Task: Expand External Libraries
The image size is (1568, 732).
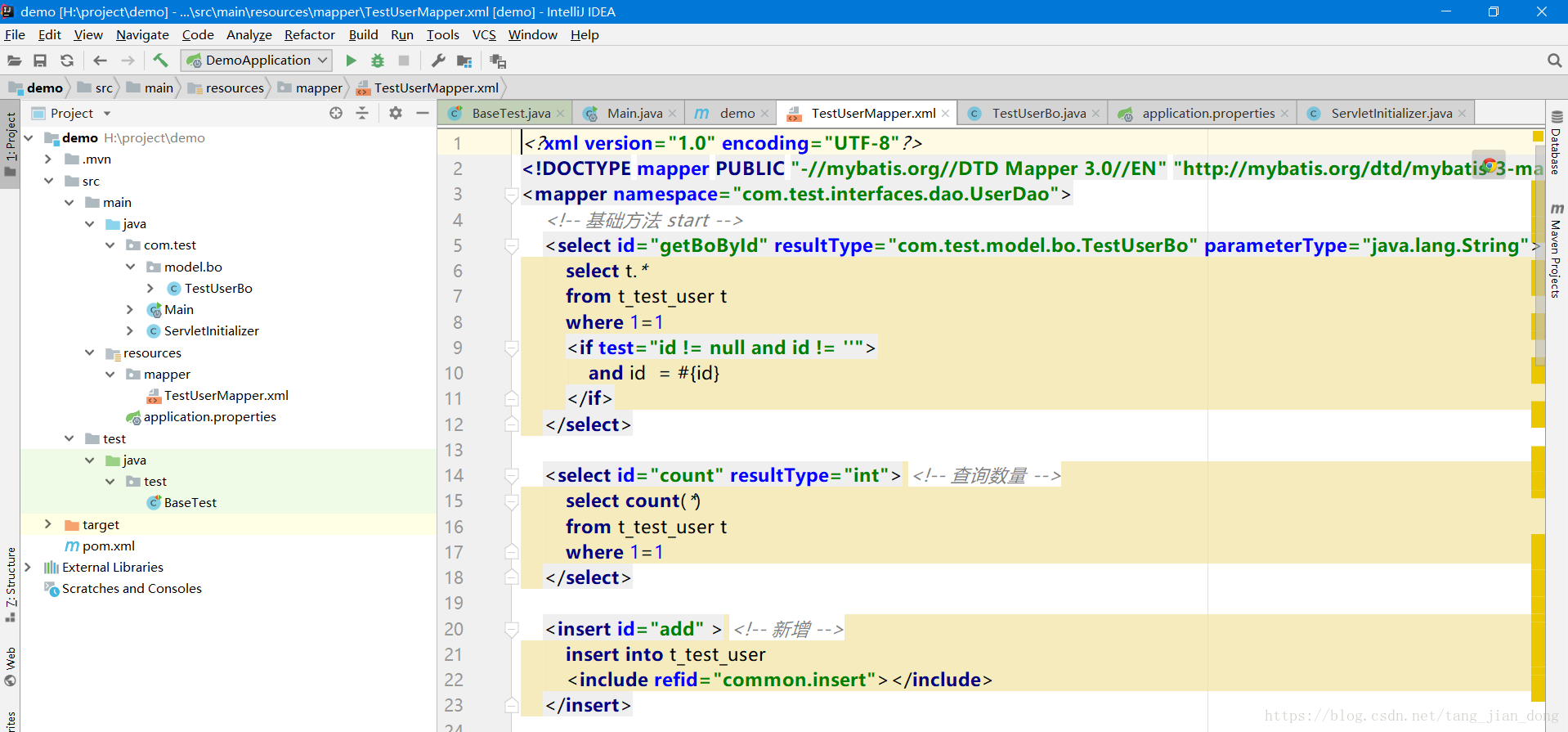Action: tap(28, 567)
